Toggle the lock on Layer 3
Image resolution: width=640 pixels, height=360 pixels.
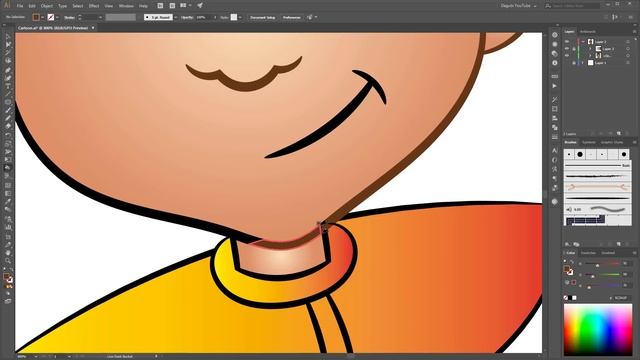(573, 49)
